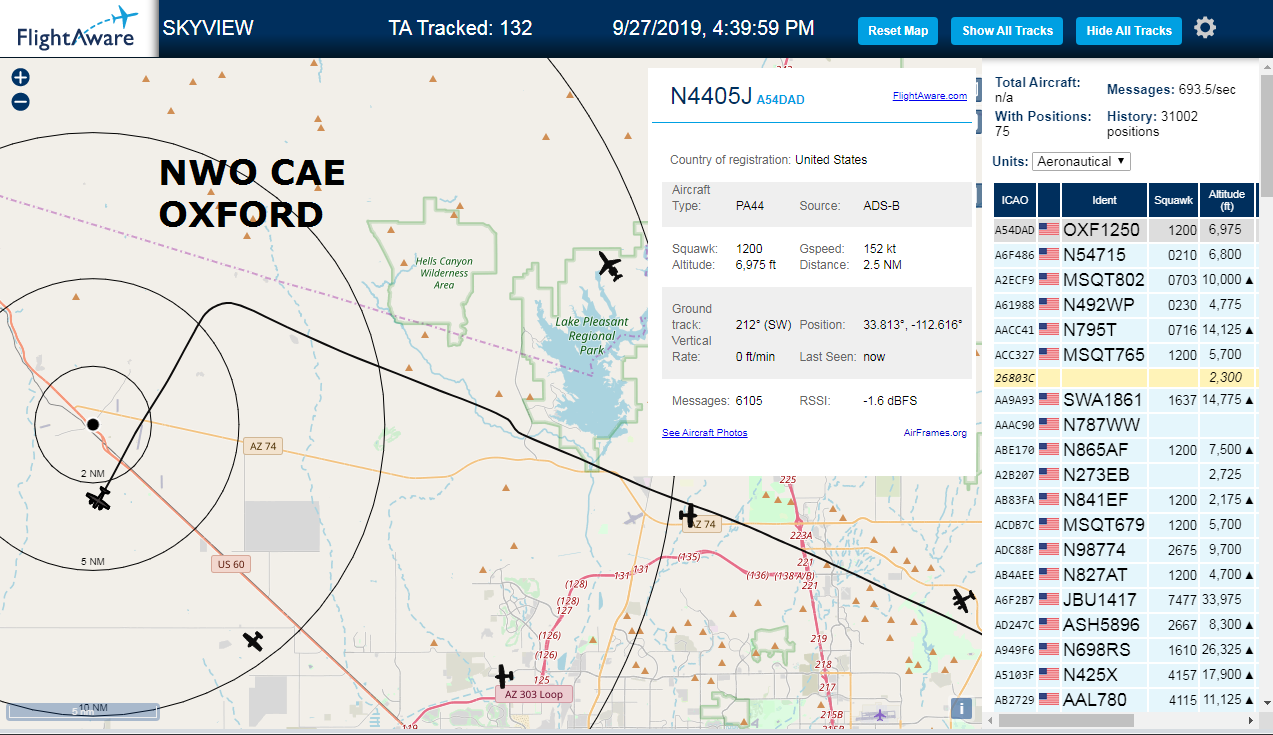This screenshot has height=735, width=1273.
Task: Sort table by the Squawk column header
Action: 1173,200
